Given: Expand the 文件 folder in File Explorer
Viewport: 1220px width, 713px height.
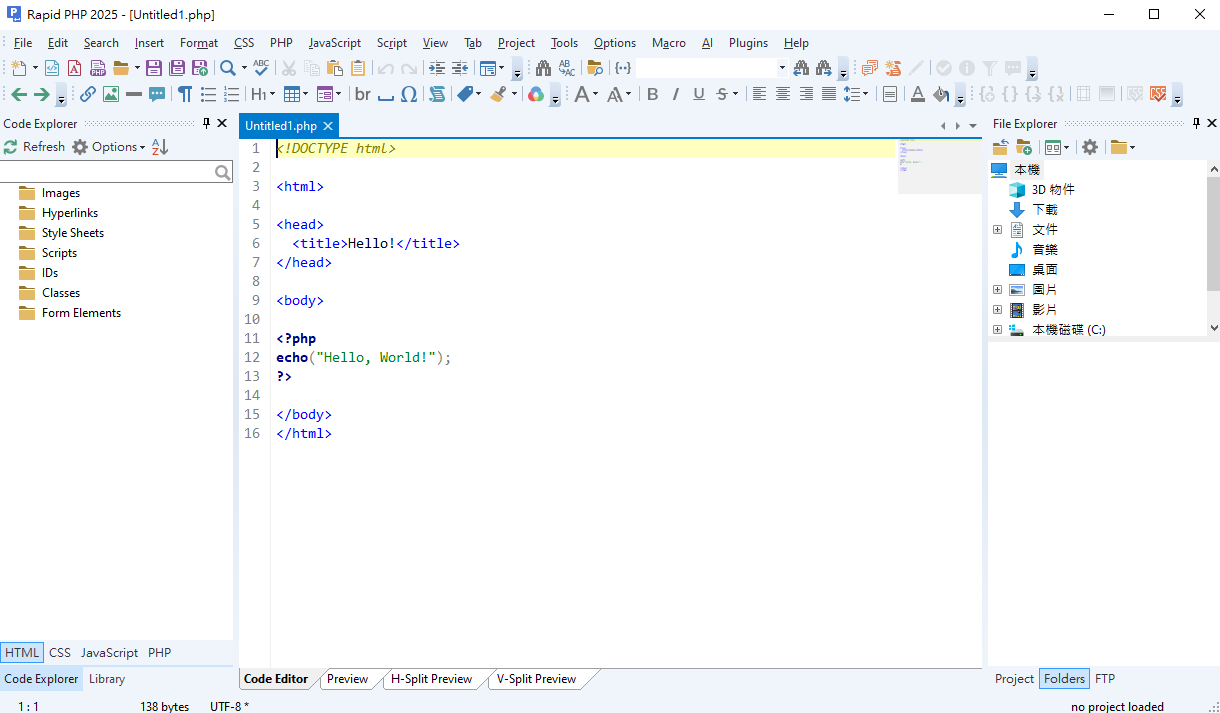Looking at the screenshot, I should (997, 230).
